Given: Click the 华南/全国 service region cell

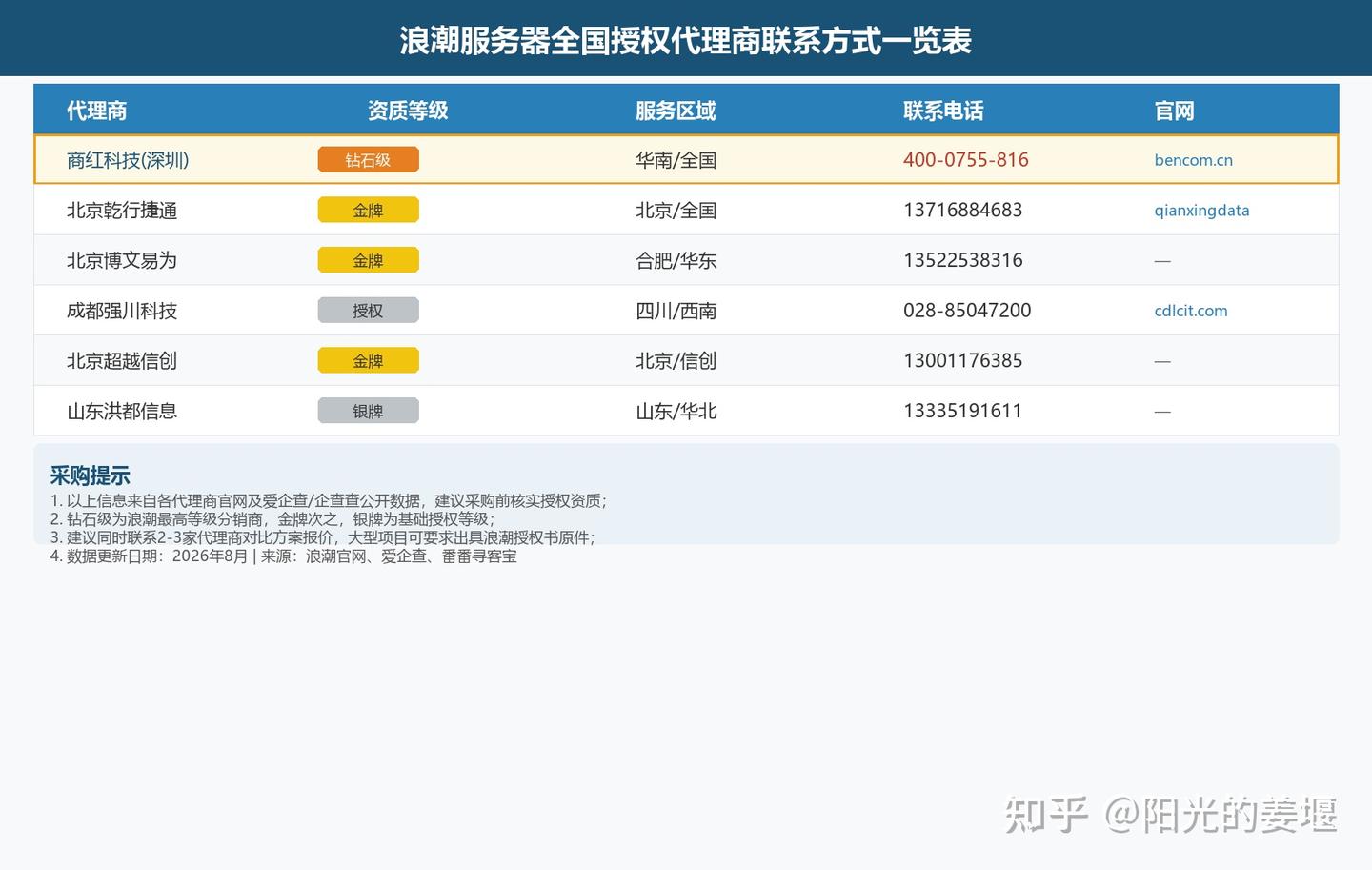Looking at the screenshot, I should pos(676,160).
